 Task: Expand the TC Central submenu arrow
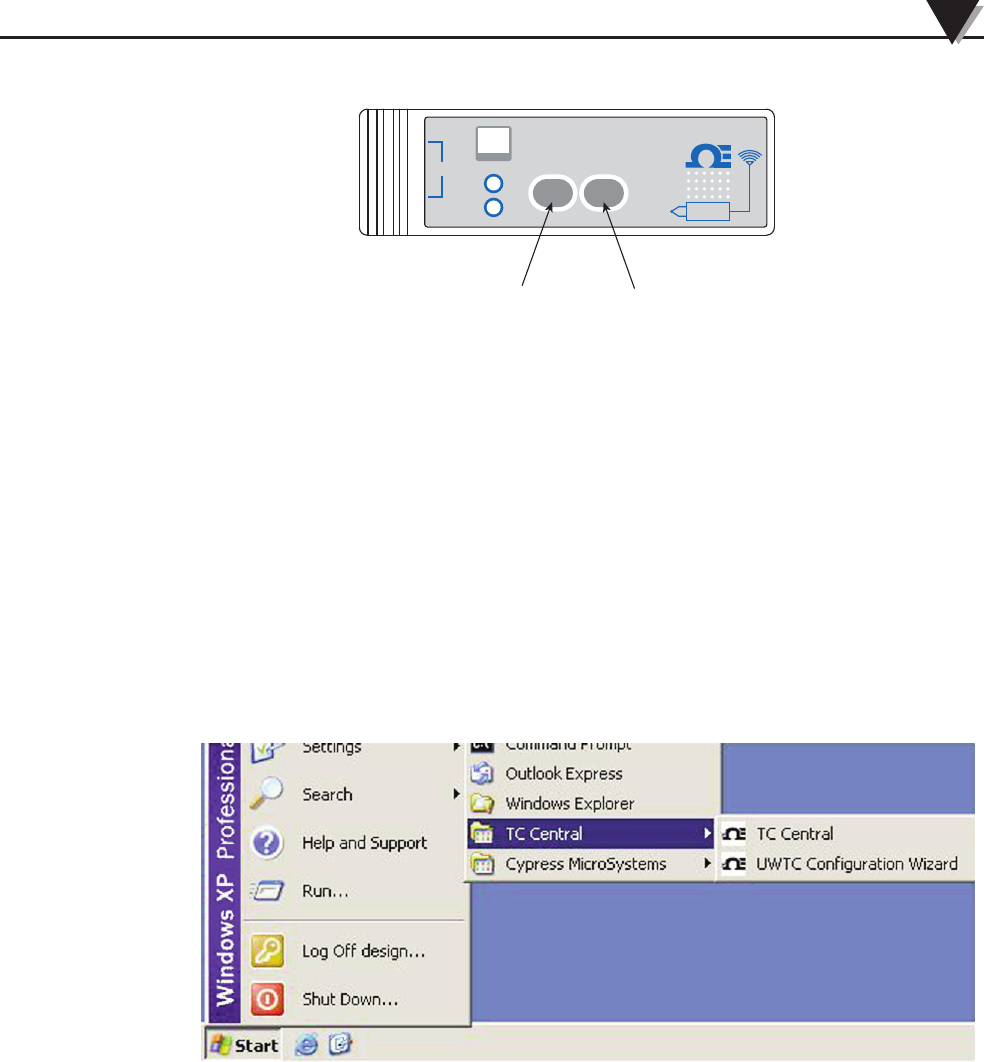click(707, 834)
